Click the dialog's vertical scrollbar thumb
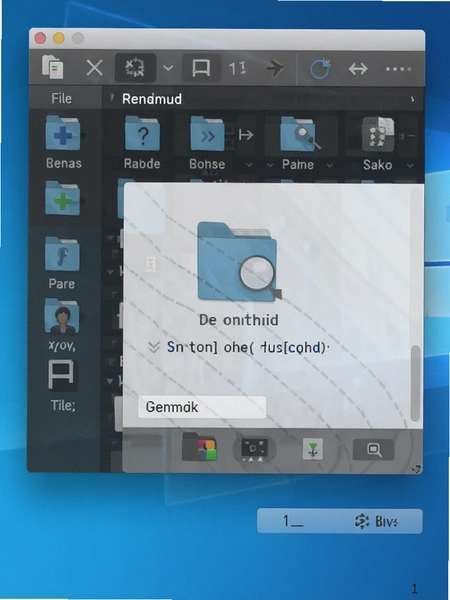This screenshot has width=450, height=600. pos(415,383)
